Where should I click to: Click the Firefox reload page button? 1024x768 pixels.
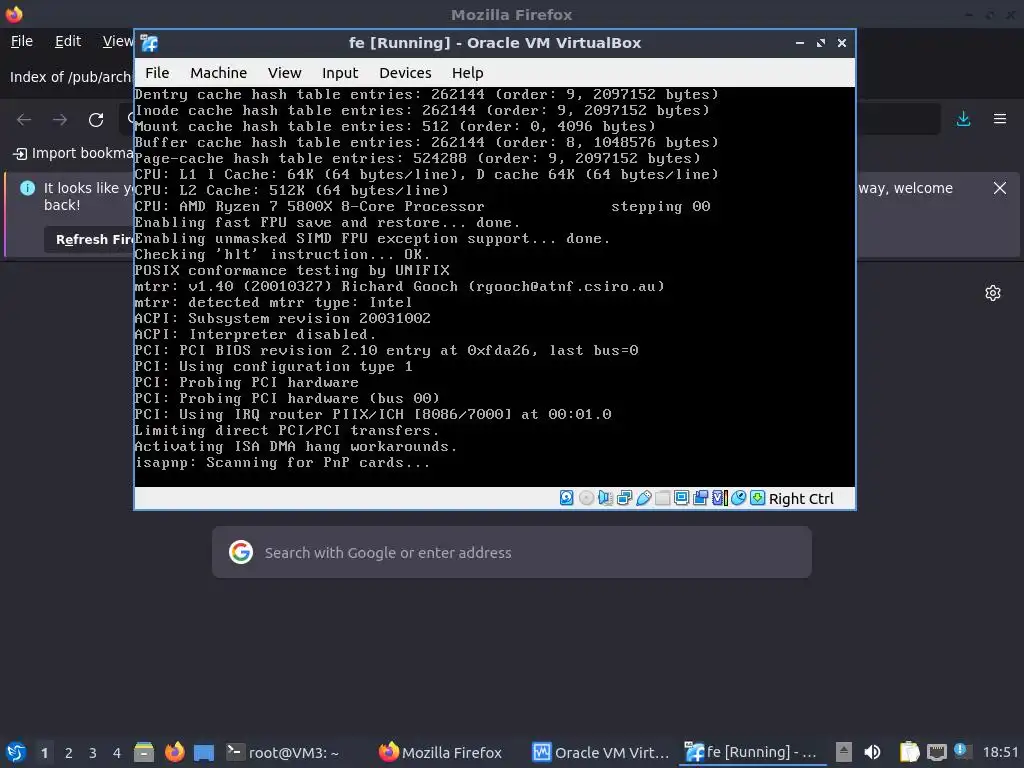click(96, 120)
